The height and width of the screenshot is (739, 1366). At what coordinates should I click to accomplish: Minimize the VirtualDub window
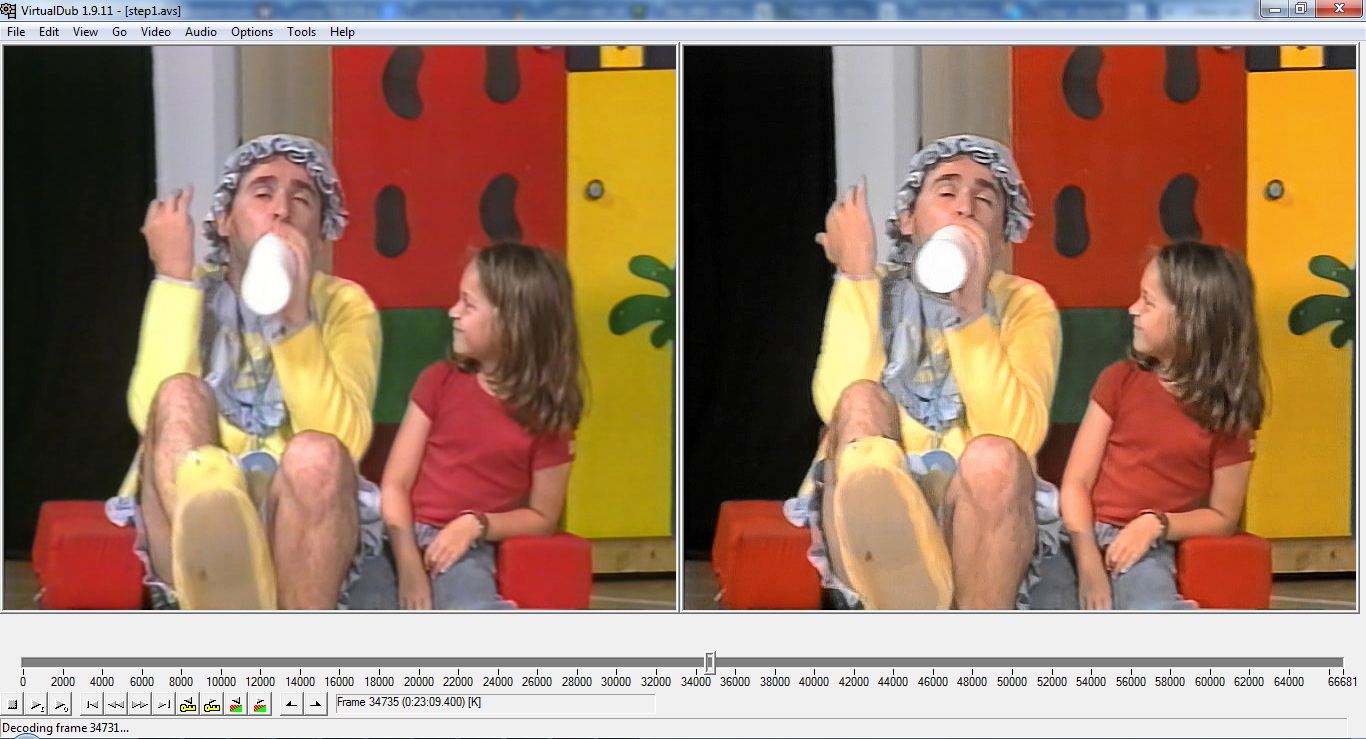[x=1274, y=8]
